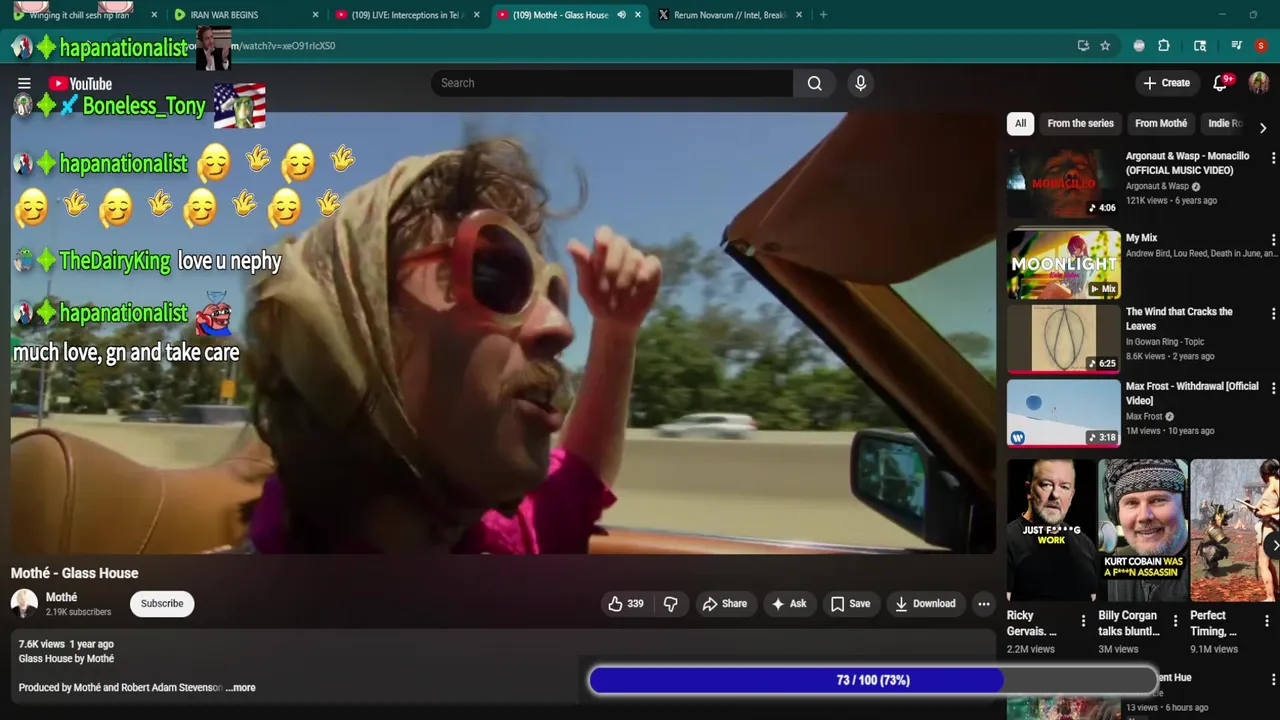
Task: Open options for Argonaut & Wasp video
Action: click(1273, 158)
